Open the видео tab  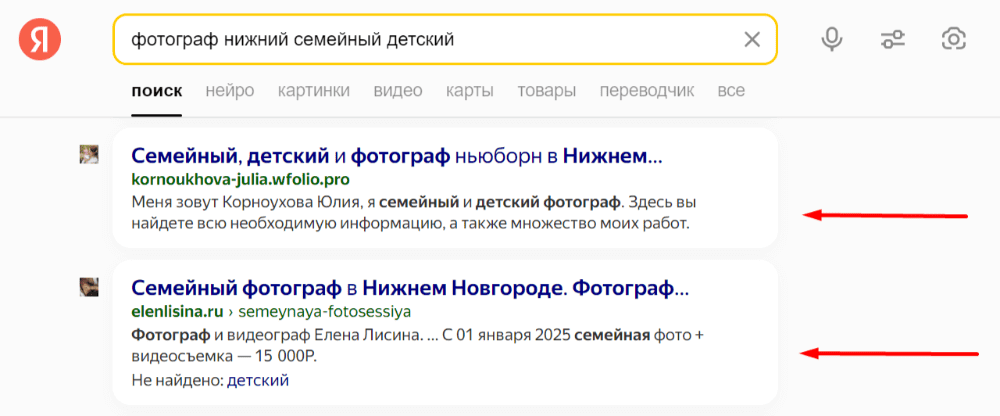pyautogui.click(x=398, y=91)
